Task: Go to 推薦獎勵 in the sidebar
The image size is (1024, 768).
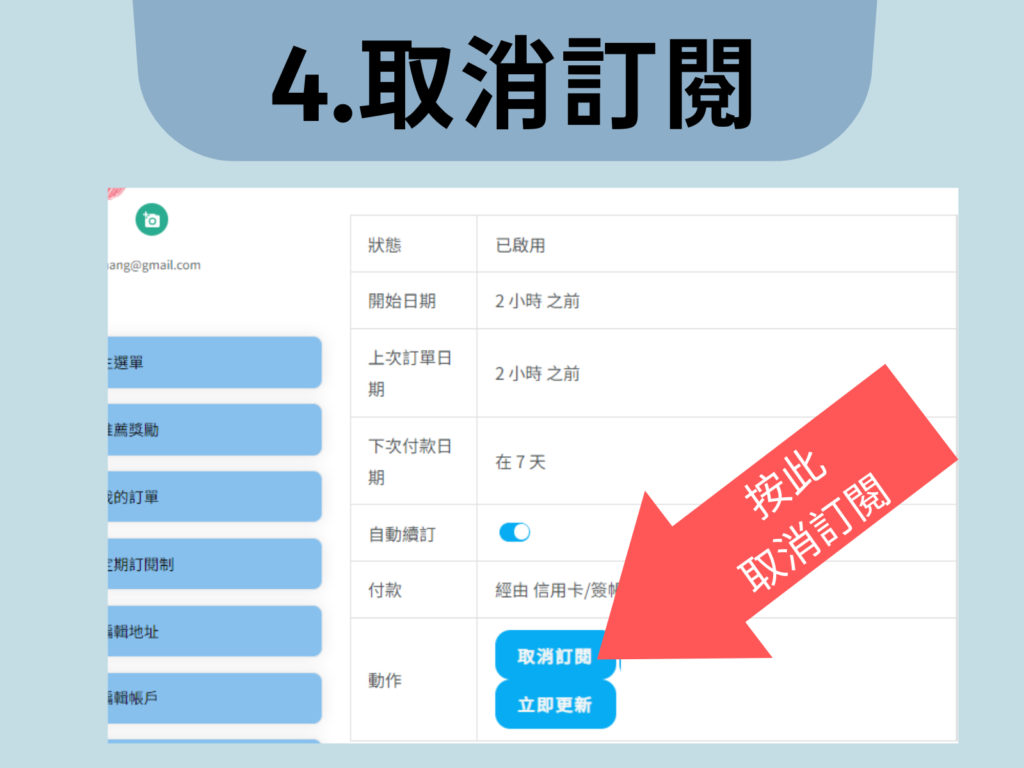Action: click(214, 430)
